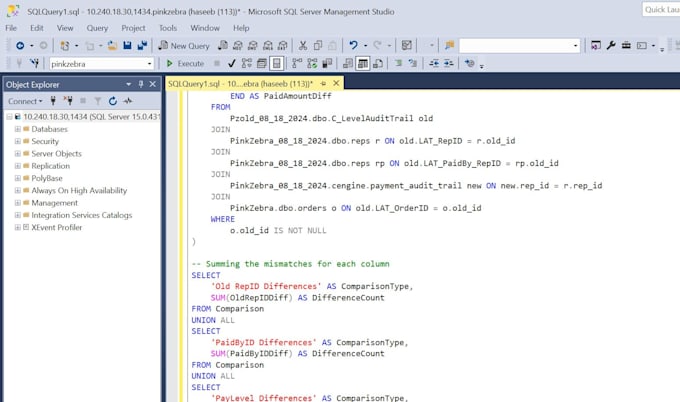680x402 pixels.
Task: Expand the Replication node
Action: point(17,166)
